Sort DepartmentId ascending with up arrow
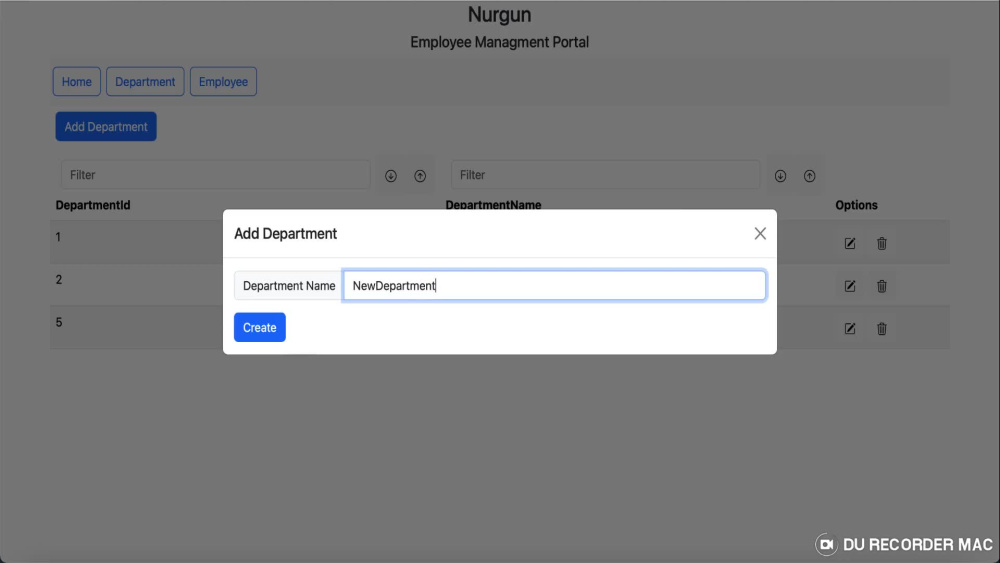 420,176
